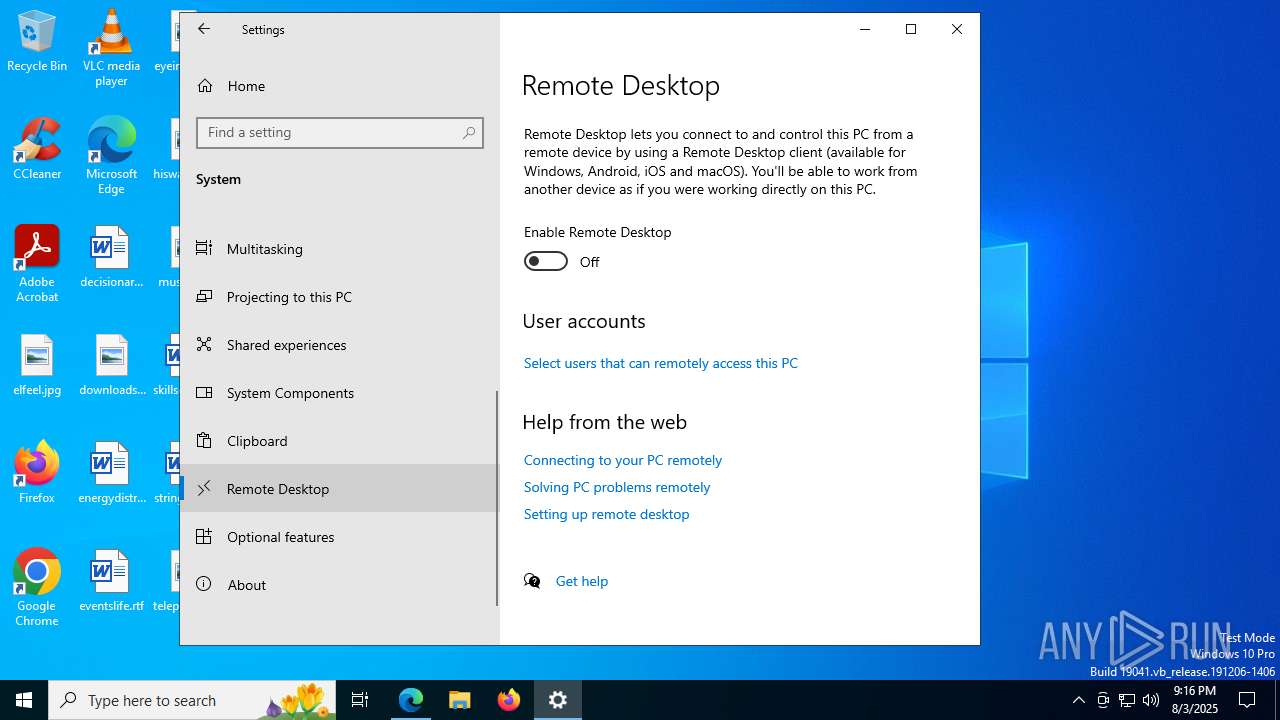Maximize the Settings window

911,29
